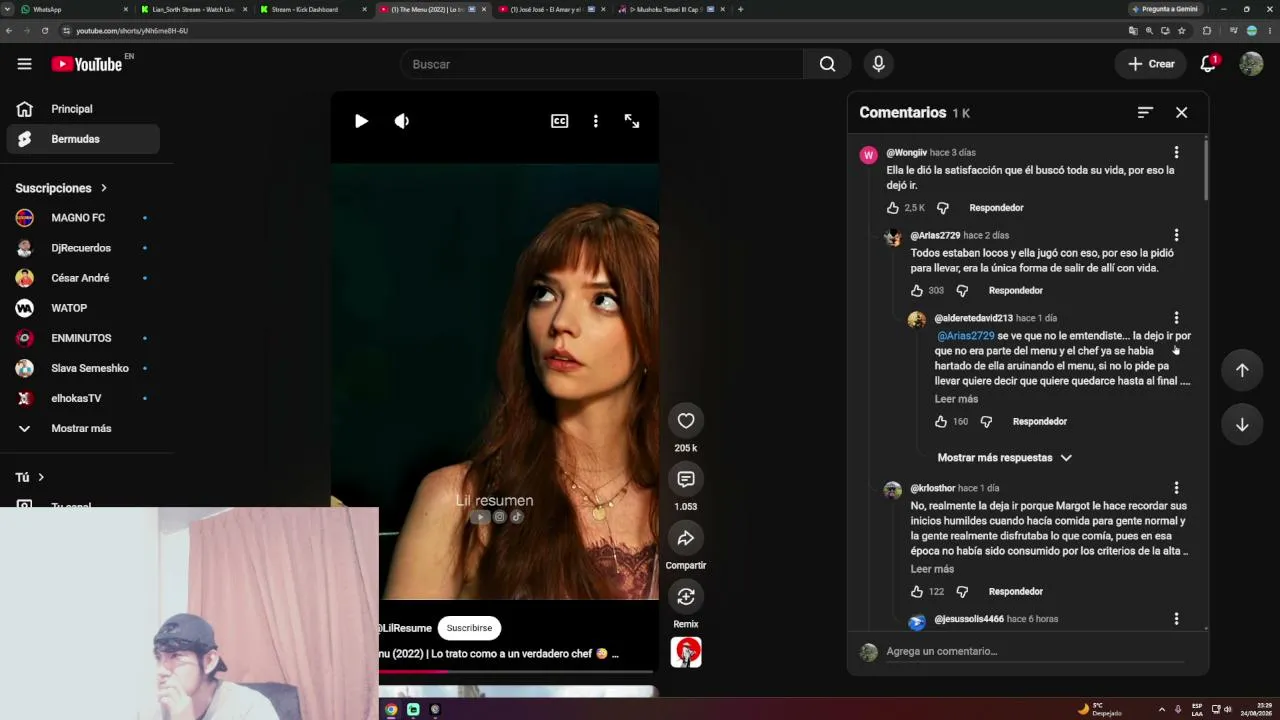This screenshot has width=1280, height=720.
Task: Seek along the Short's red progress bar
Action: point(516,672)
